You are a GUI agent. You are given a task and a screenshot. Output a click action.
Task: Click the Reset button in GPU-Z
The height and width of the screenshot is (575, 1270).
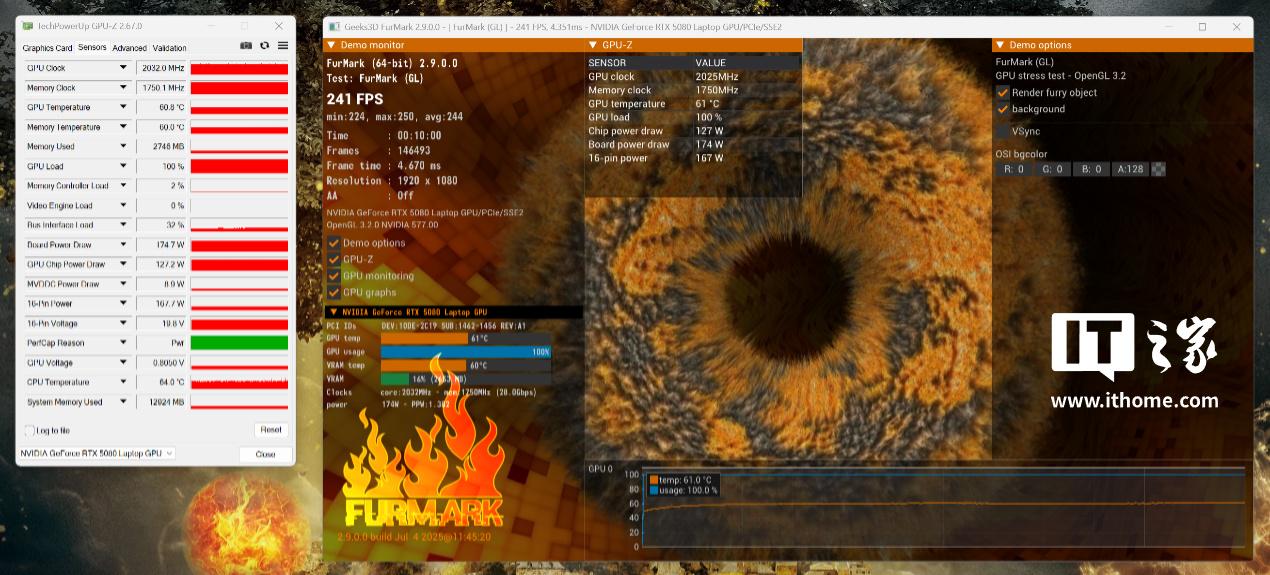(270, 430)
